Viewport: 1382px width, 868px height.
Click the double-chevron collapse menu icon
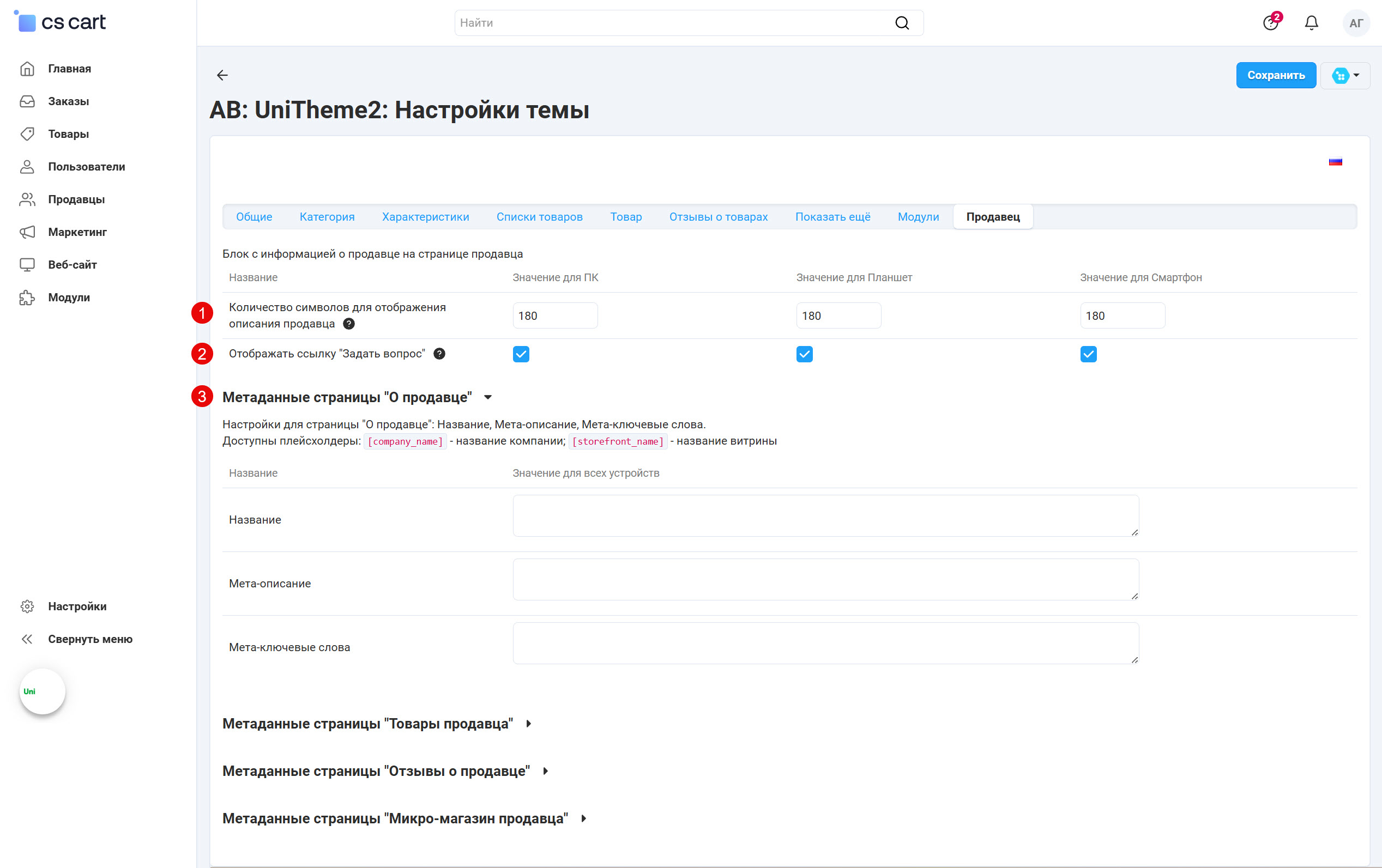[x=27, y=639]
